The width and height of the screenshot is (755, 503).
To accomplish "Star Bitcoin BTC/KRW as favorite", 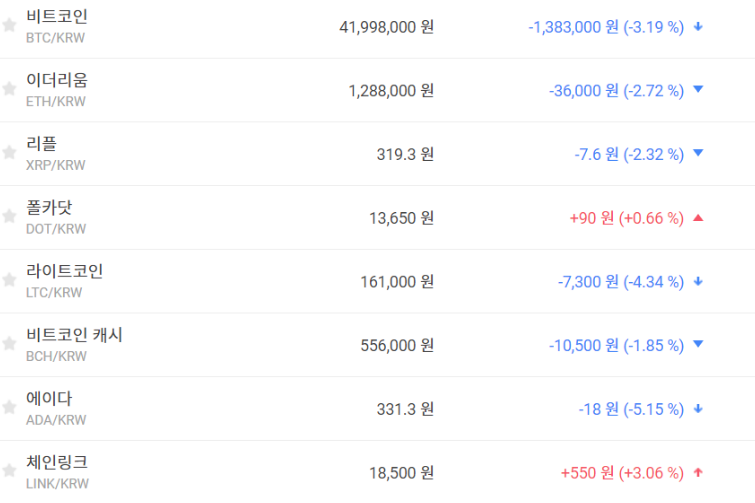I will 9,25.
